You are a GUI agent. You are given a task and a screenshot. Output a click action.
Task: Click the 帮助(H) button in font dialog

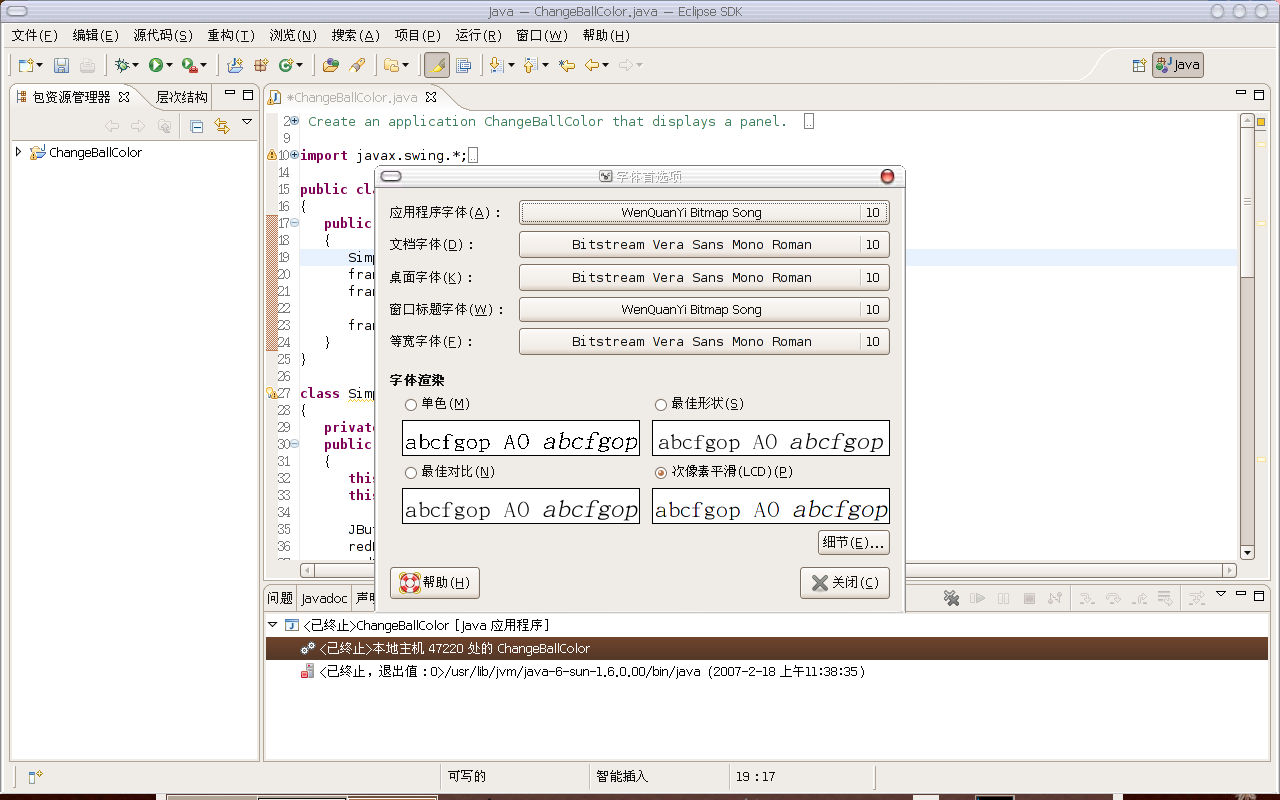[x=435, y=583]
